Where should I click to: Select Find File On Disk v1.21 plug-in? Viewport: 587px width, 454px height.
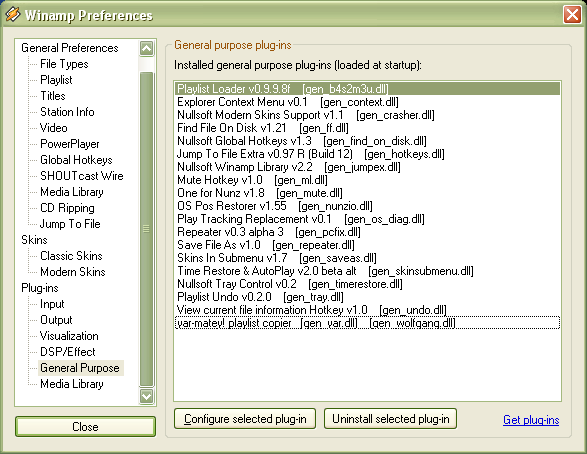[368, 128]
